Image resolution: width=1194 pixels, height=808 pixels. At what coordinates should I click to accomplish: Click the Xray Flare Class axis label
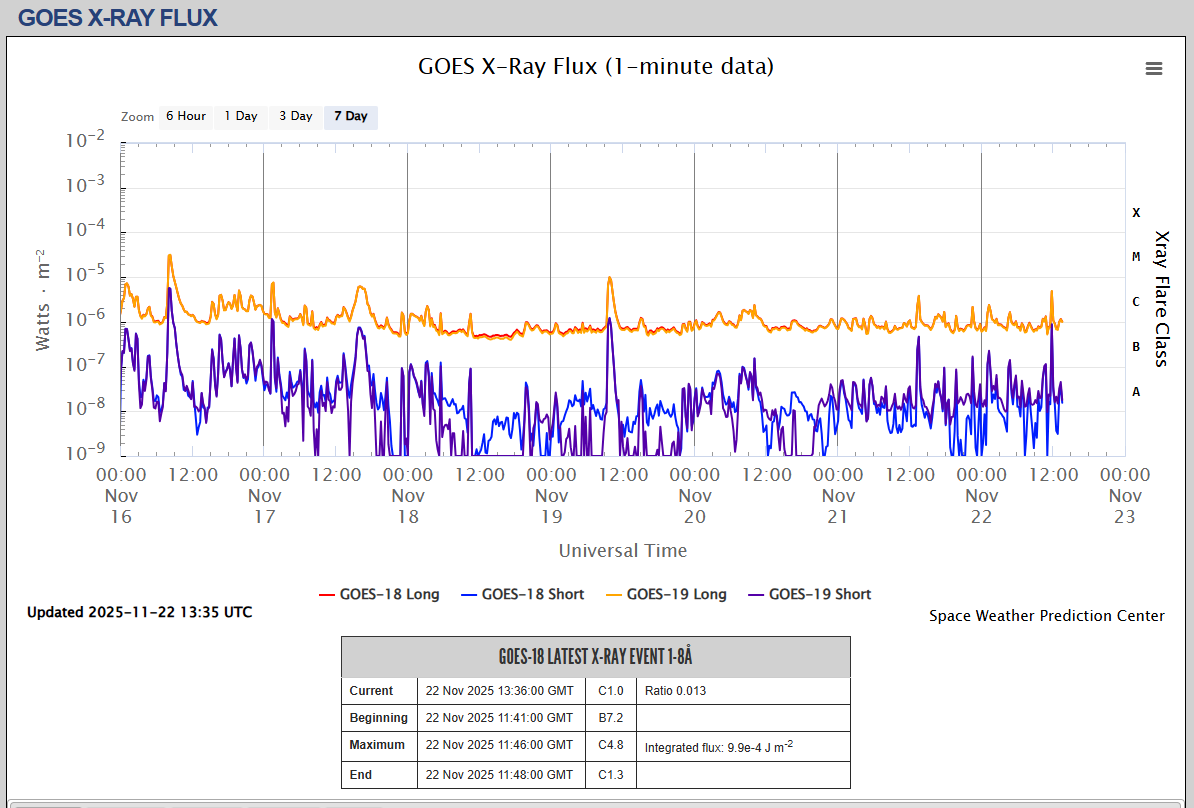[x=1161, y=299]
